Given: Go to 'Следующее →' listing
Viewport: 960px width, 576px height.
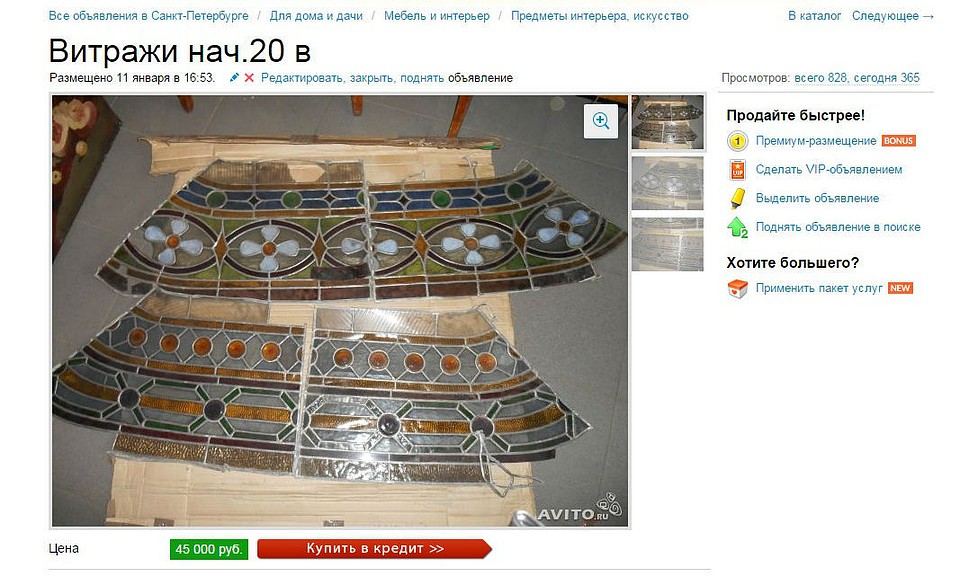Looking at the screenshot, I should pos(893,16).
